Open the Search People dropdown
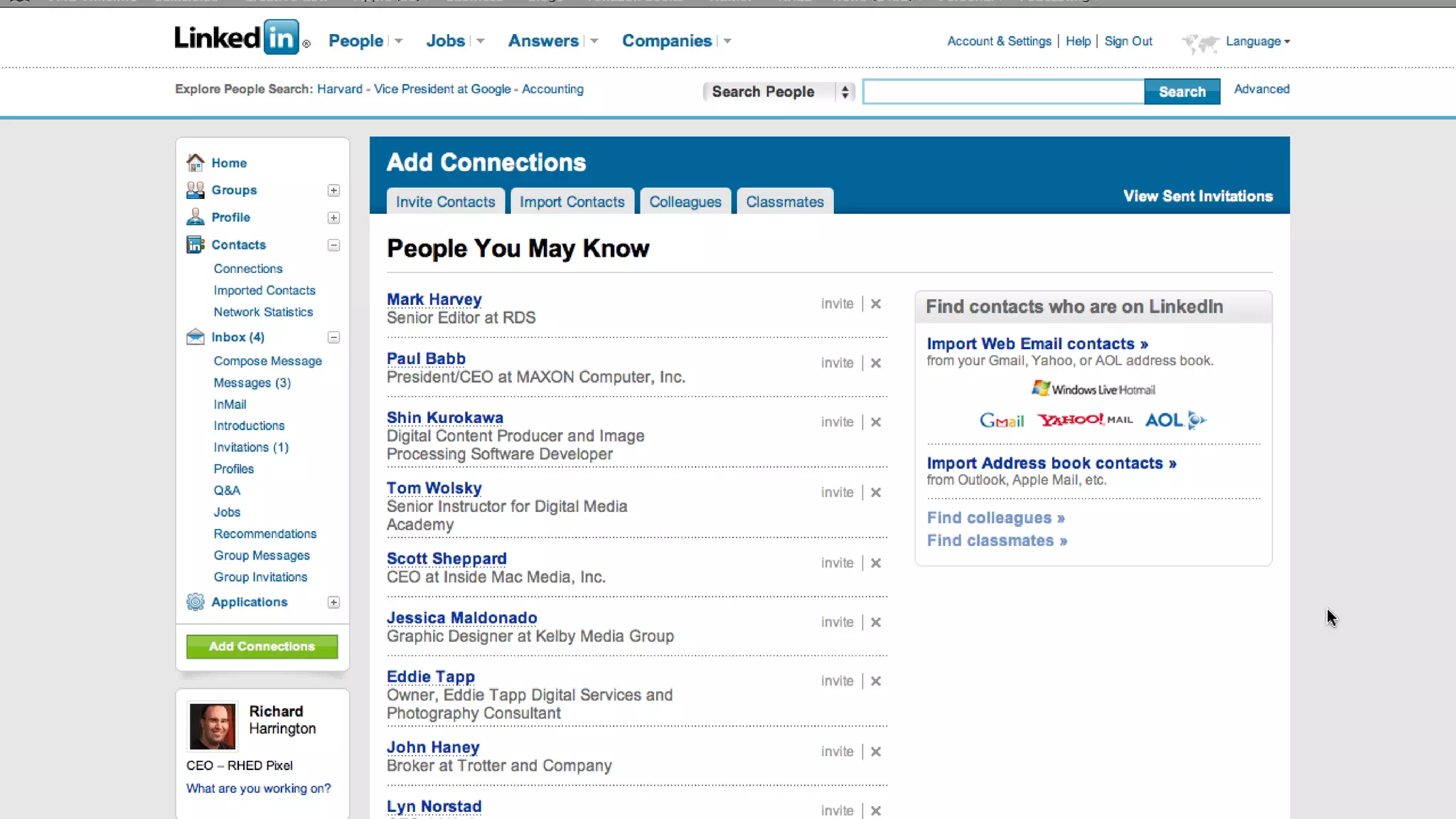1456x819 pixels. 778,92
